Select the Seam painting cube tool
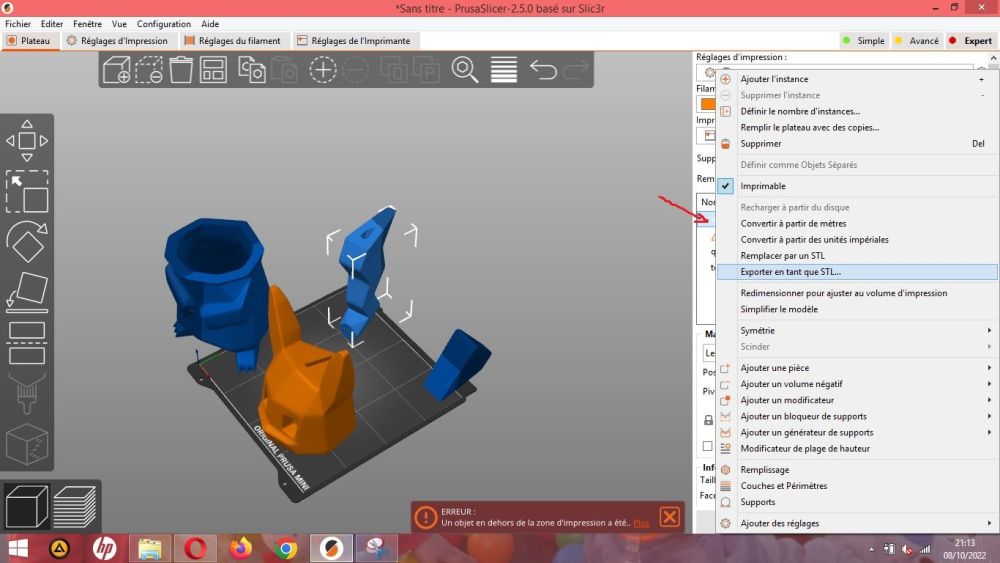The height and width of the screenshot is (563, 1000). (x=27, y=444)
